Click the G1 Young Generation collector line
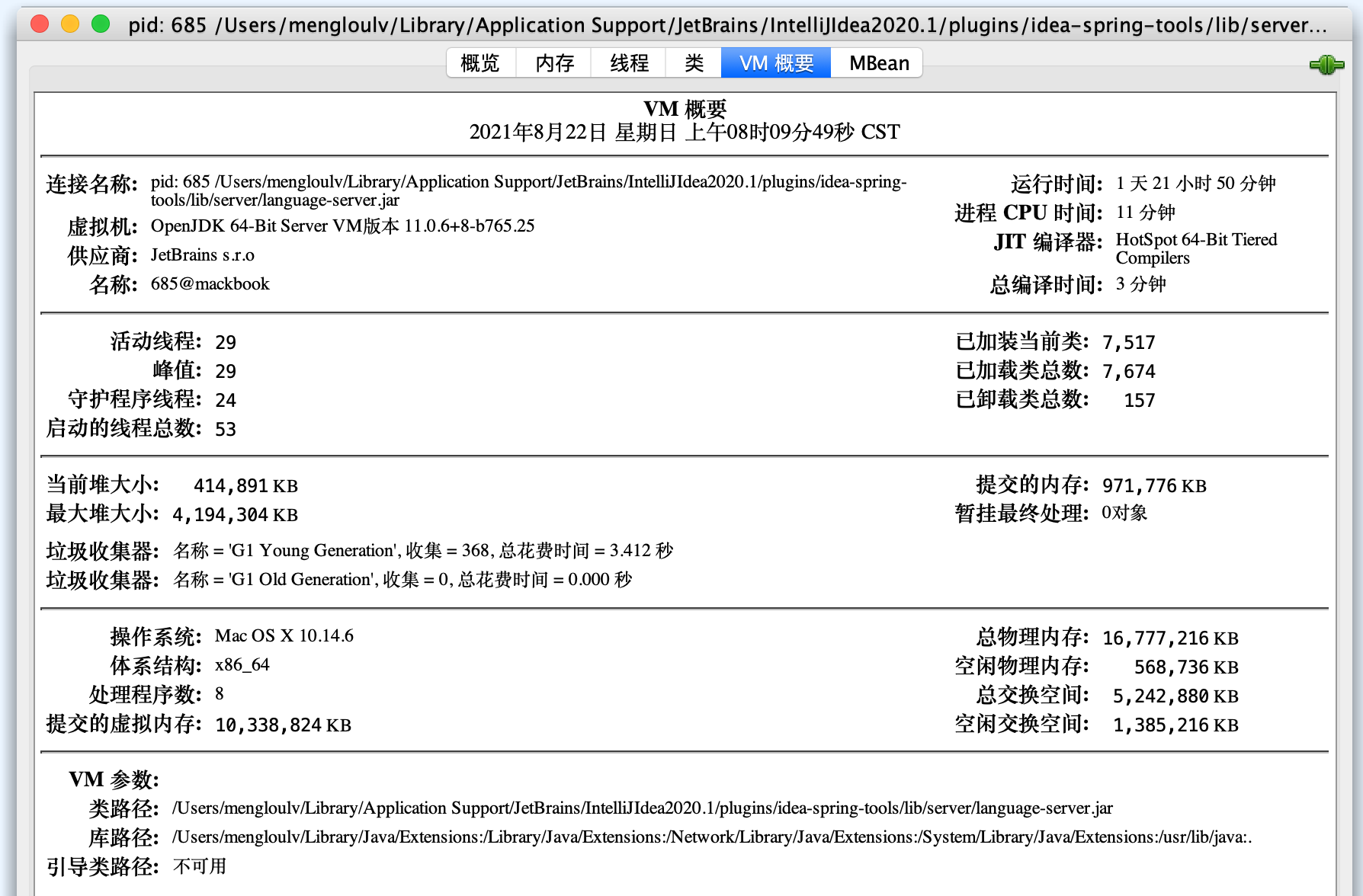 tap(423, 551)
